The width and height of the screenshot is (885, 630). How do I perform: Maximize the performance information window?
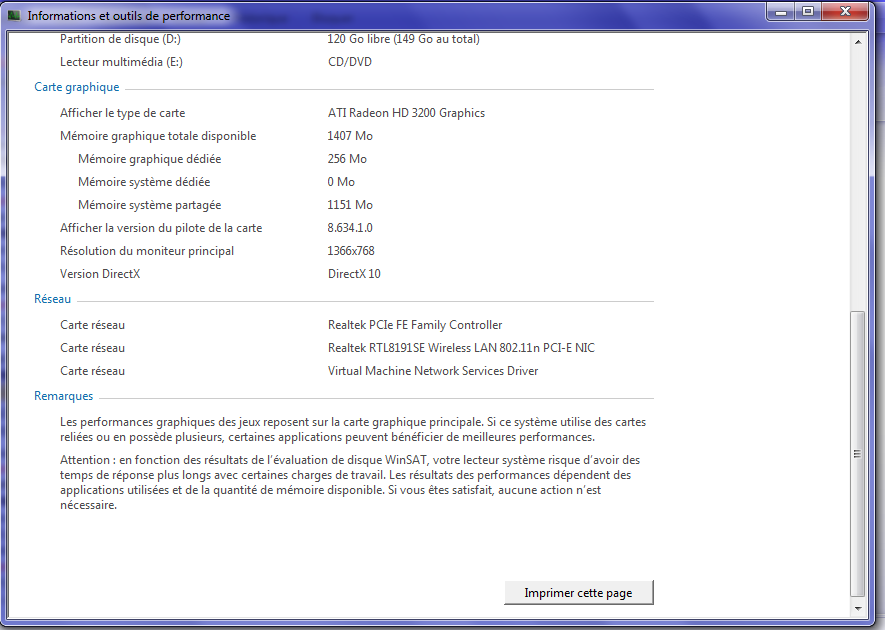coord(808,11)
